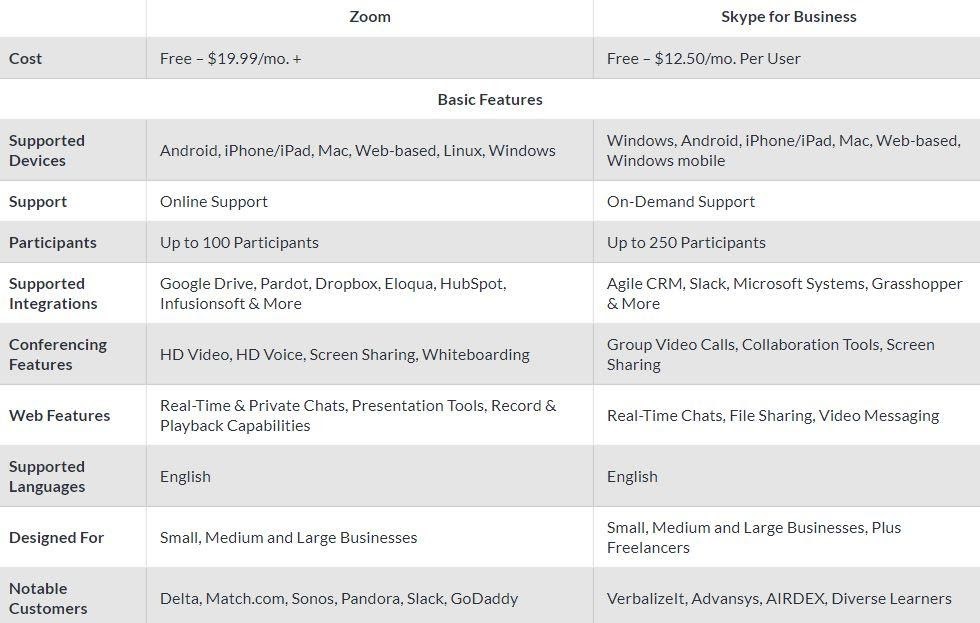
Task: Select the Cost row label
Action: point(26,59)
